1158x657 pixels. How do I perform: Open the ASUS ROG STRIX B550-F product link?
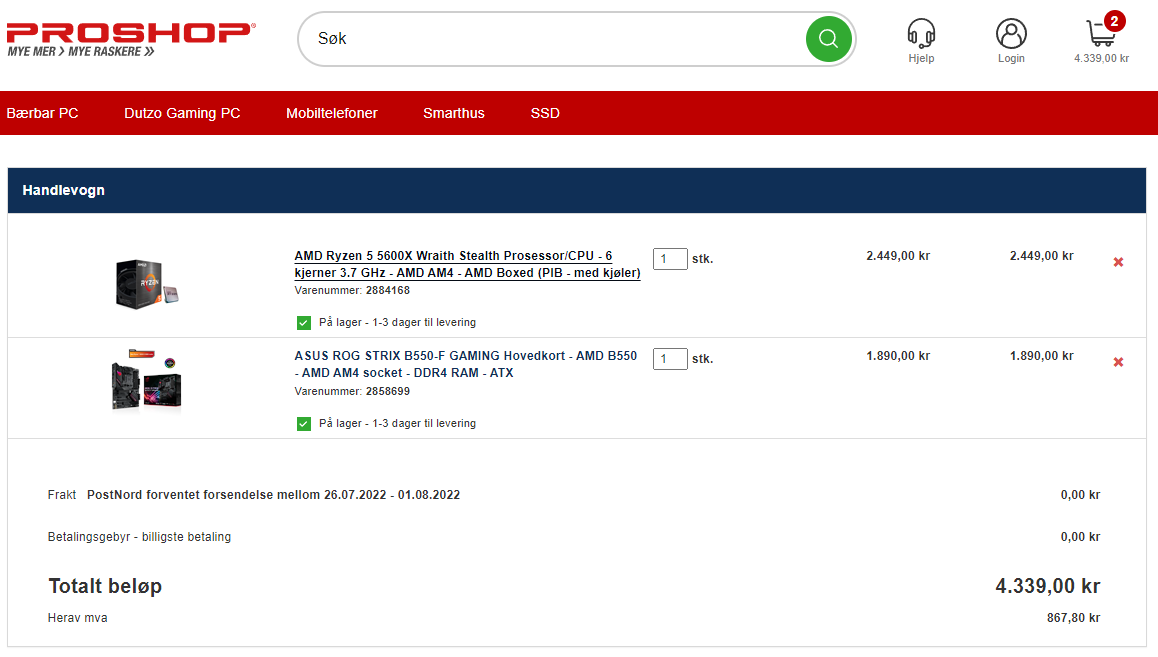(465, 364)
